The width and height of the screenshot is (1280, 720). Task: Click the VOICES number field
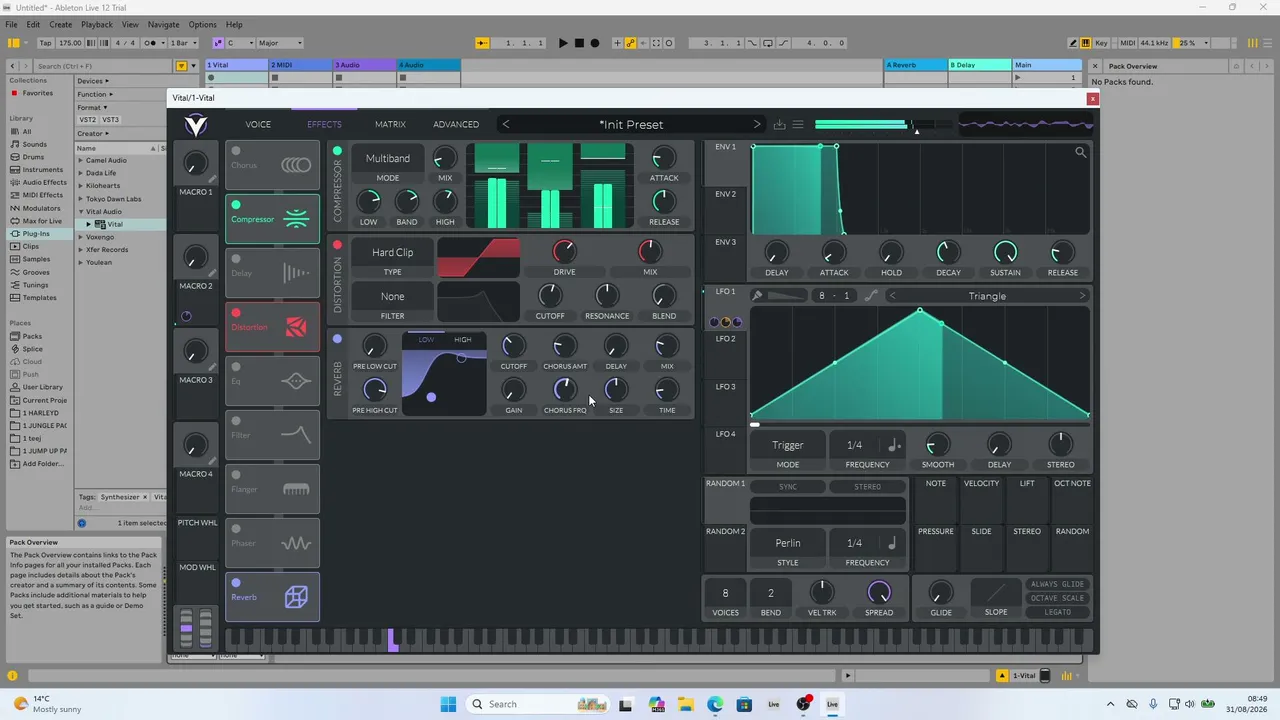(726, 593)
